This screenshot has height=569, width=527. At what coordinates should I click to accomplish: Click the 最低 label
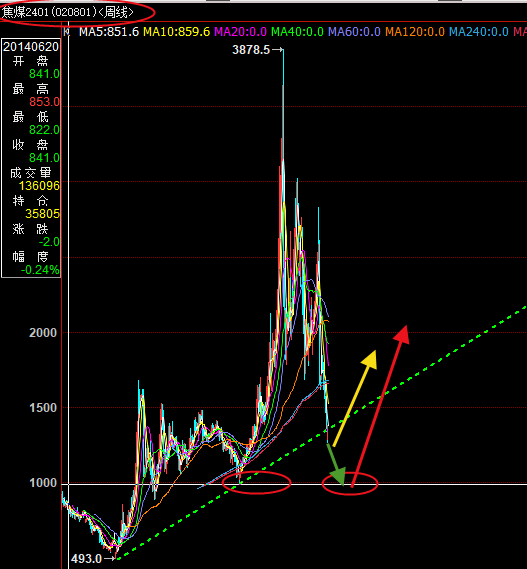coord(31,116)
